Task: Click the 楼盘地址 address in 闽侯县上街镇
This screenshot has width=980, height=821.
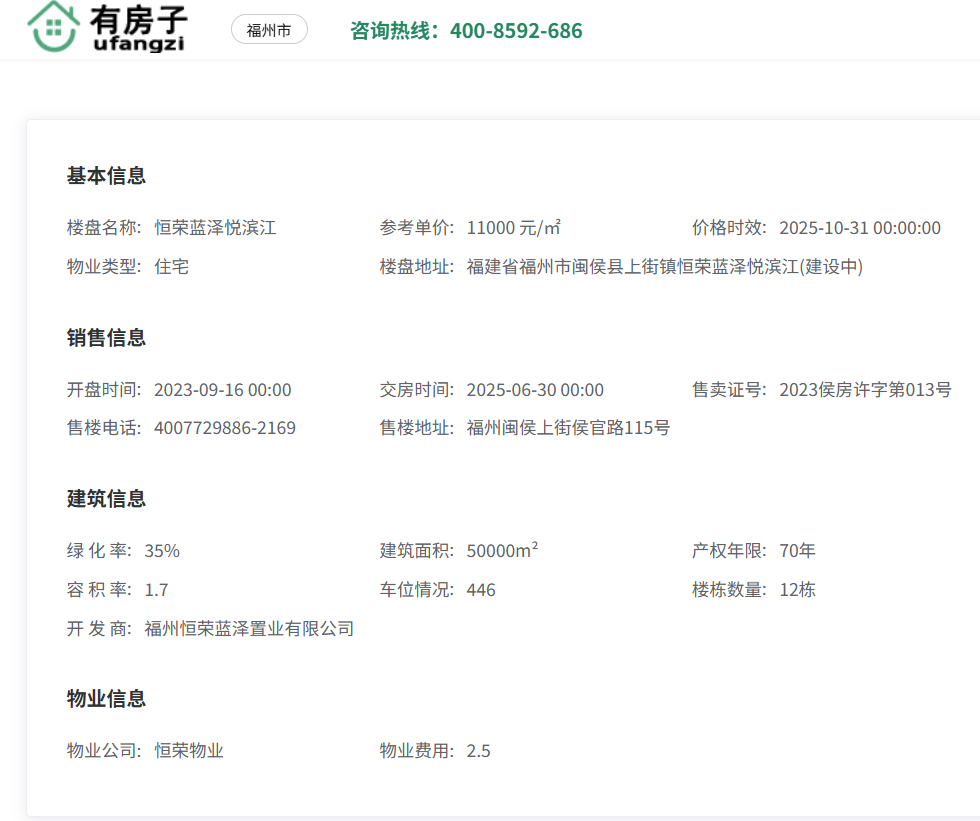Action: tap(664, 267)
